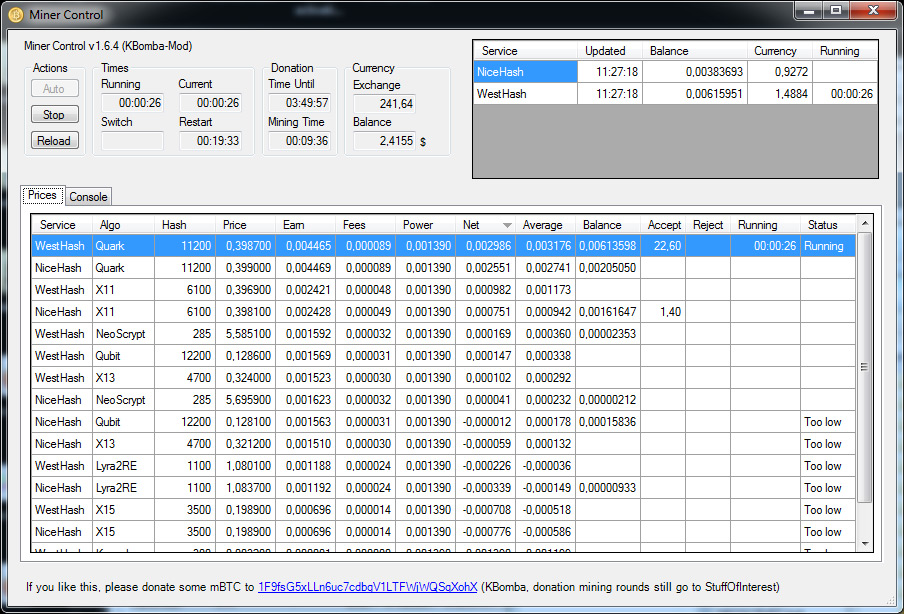The height and width of the screenshot is (614, 904).
Task: Click the donation Time Until field 03:49:57
Action: tap(300, 103)
